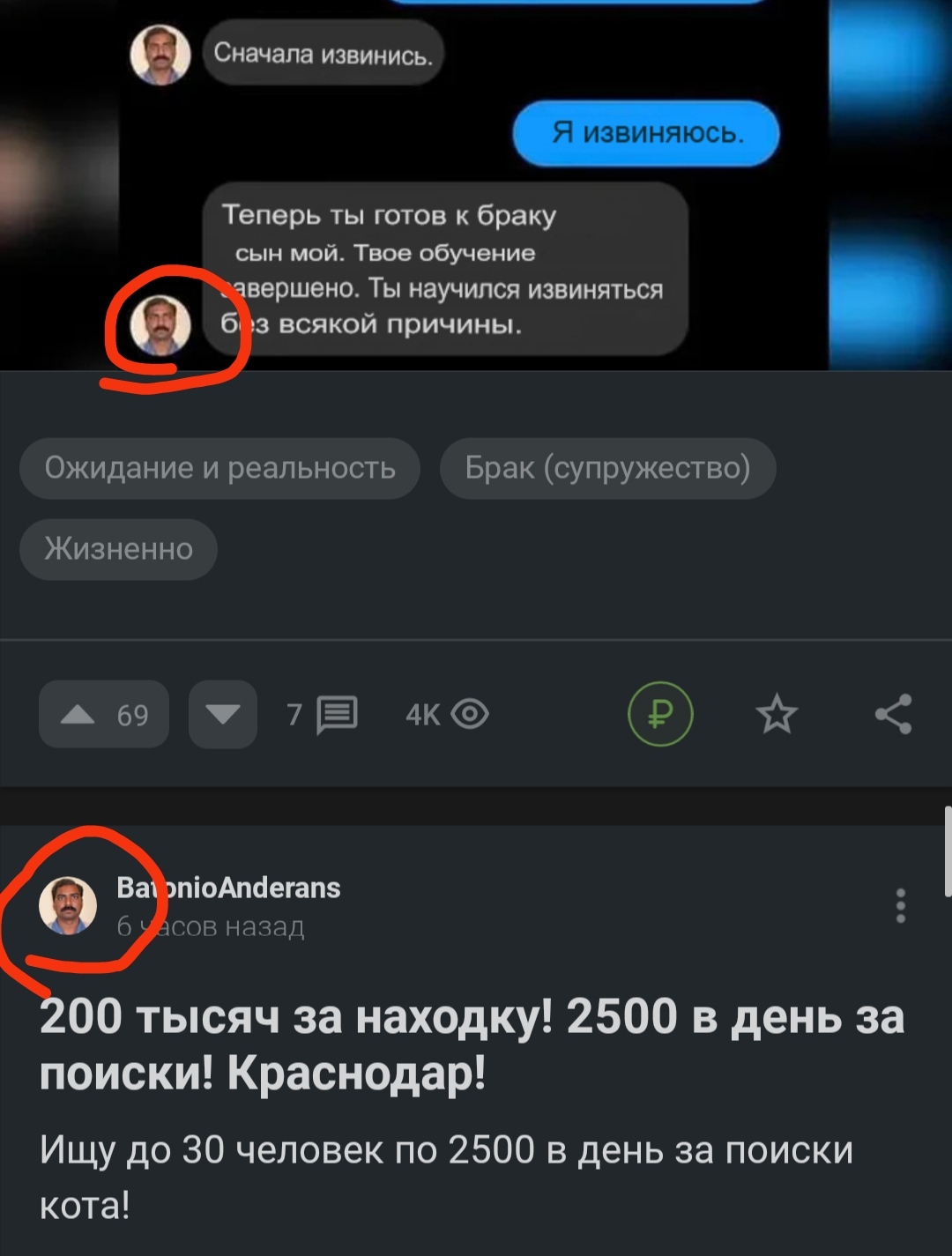Save post with the star icon
Viewport: 952px width, 1256px height.
[x=777, y=714]
